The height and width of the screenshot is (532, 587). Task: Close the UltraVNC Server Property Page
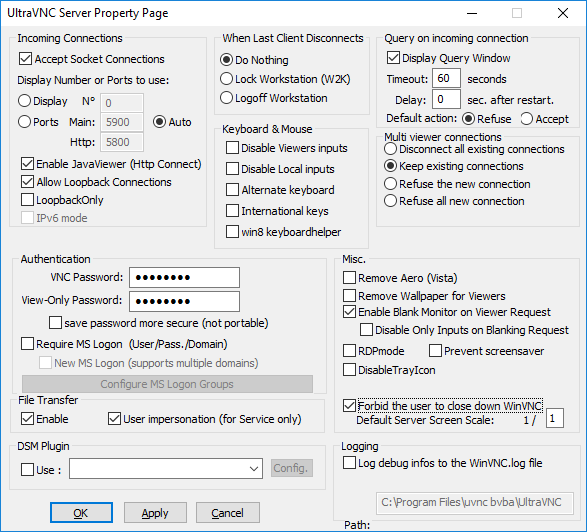(563, 13)
